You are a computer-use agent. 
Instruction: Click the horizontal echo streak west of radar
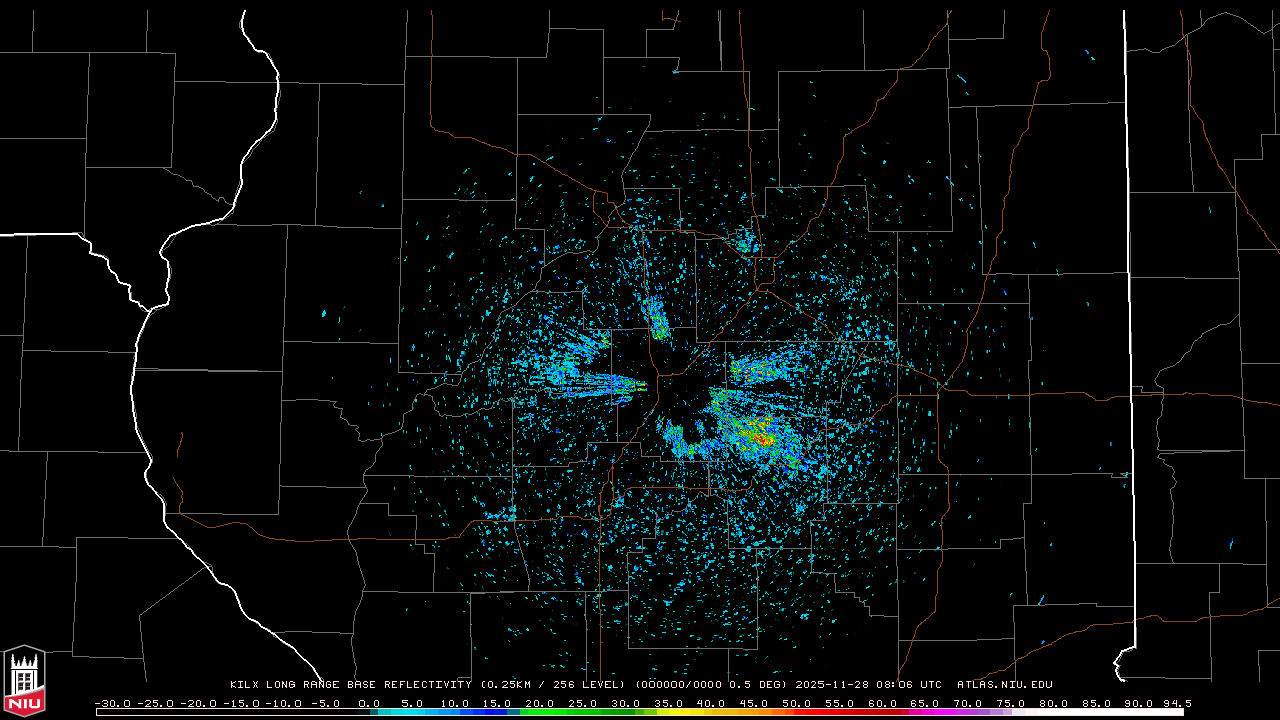(596, 383)
